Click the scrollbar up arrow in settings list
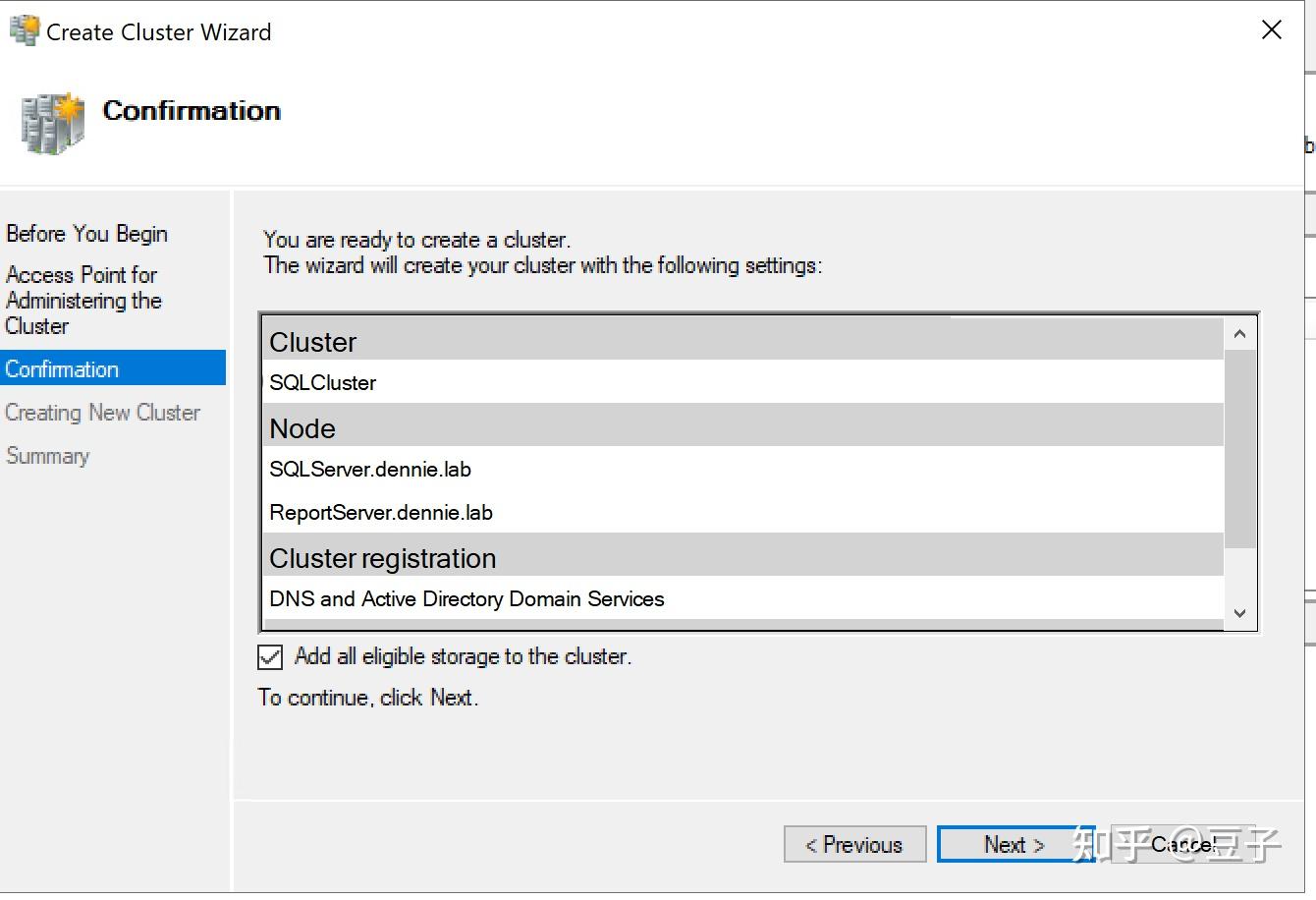This screenshot has width=1316, height=900. (x=1240, y=333)
